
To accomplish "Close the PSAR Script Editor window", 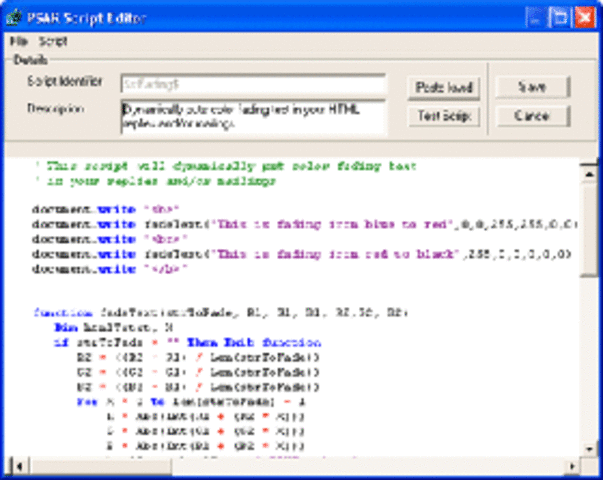I will (585, 18).
